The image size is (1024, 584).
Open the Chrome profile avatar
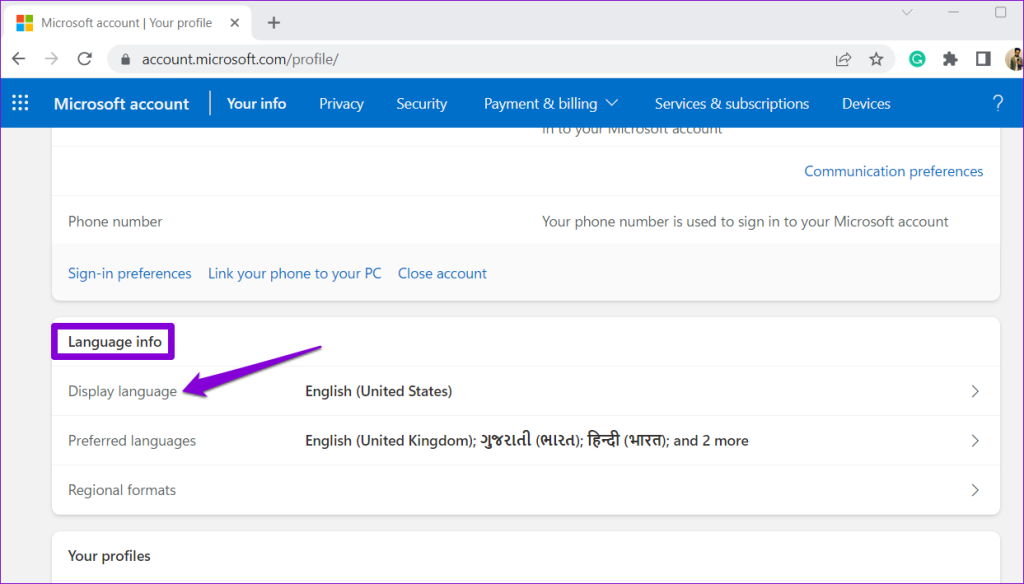point(1014,59)
